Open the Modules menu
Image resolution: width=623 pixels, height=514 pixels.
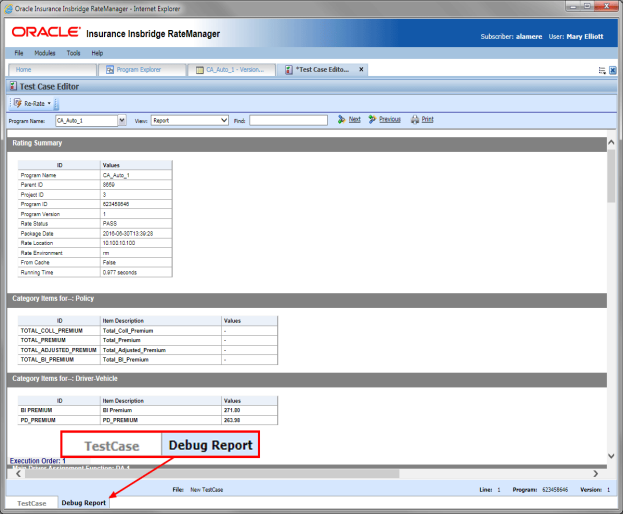(x=44, y=53)
